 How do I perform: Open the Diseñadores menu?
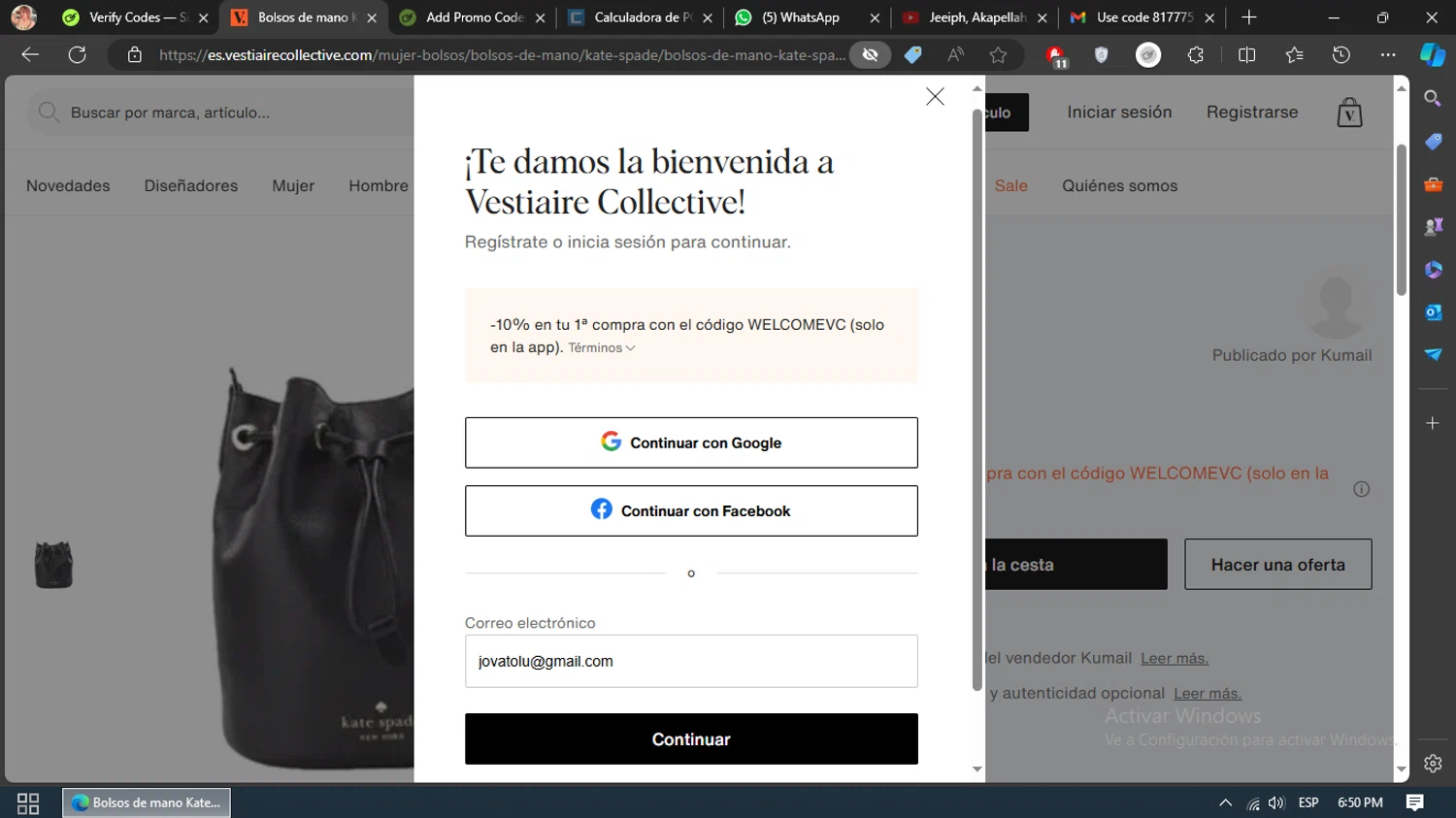pos(191,185)
